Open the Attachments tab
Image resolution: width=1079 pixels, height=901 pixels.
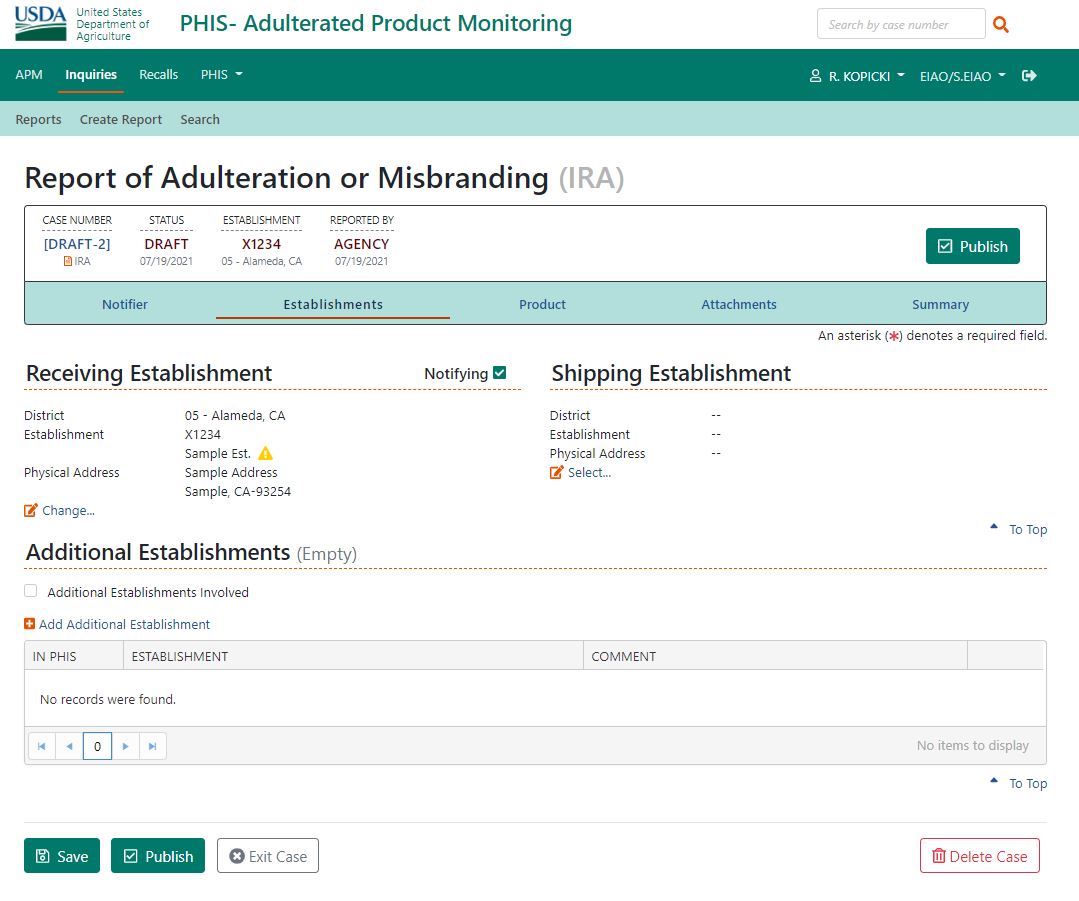tap(738, 305)
